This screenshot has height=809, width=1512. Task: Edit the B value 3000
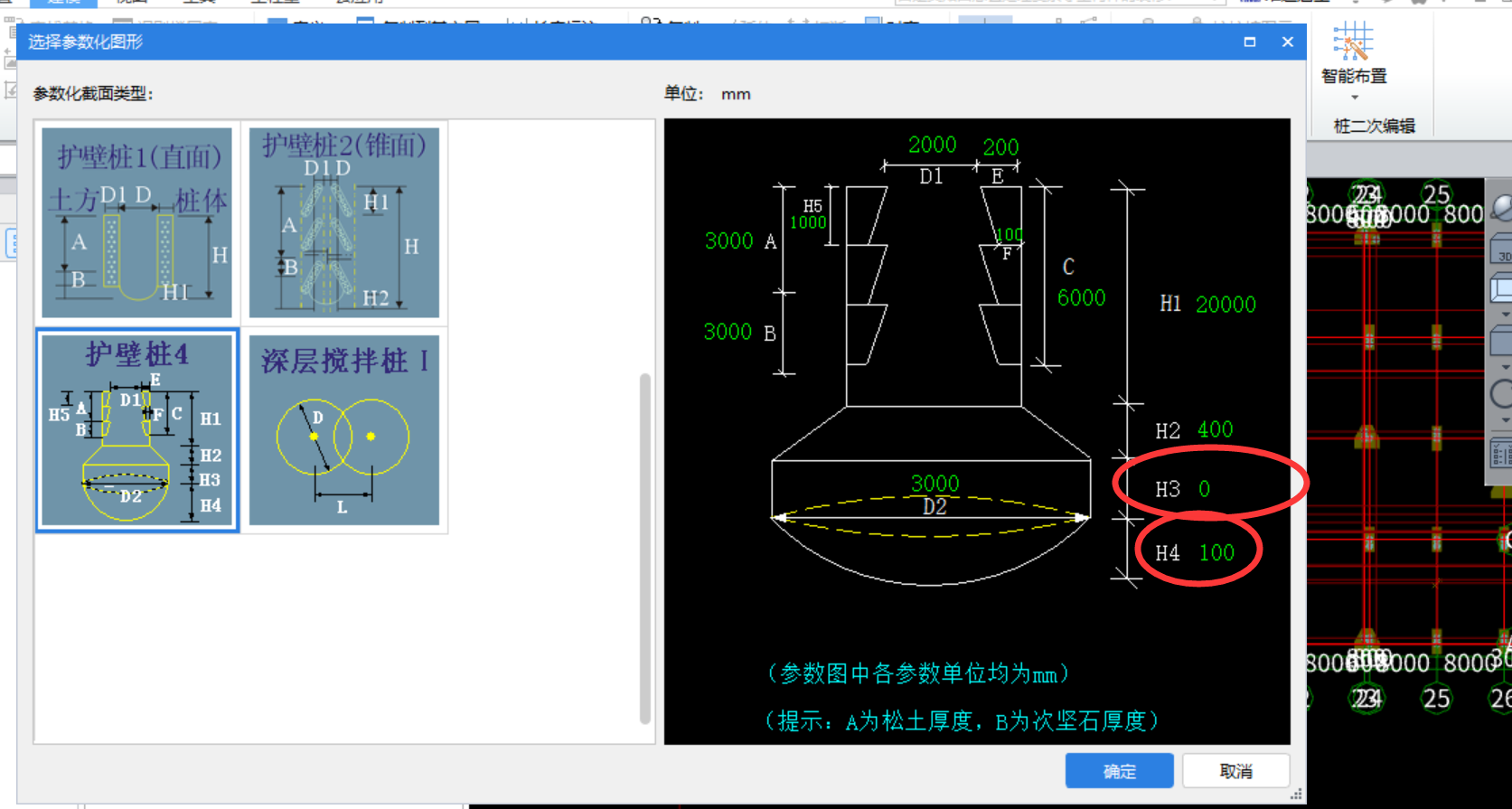tap(728, 332)
